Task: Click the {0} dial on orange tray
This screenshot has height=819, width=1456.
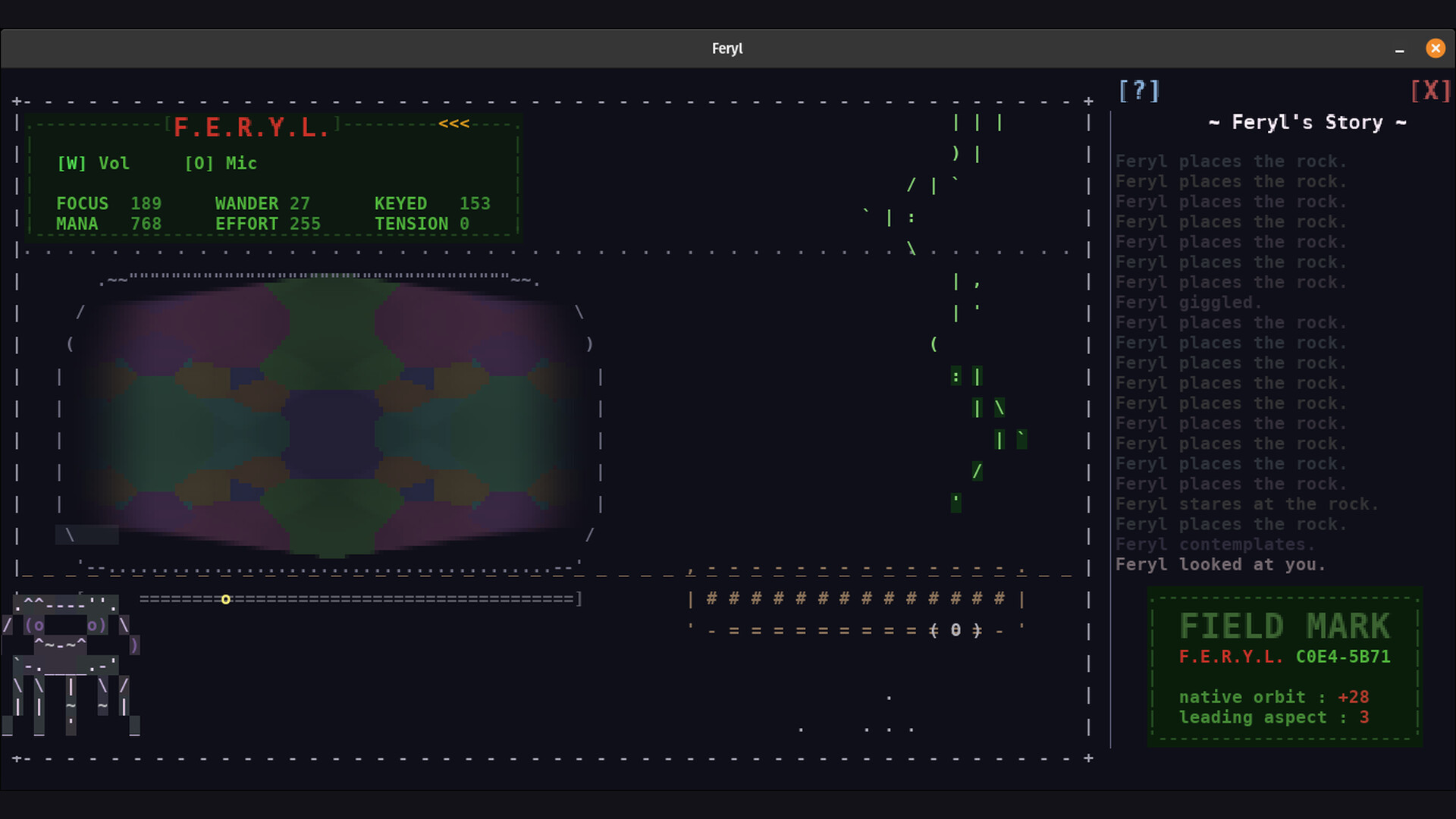Action: (x=955, y=630)
